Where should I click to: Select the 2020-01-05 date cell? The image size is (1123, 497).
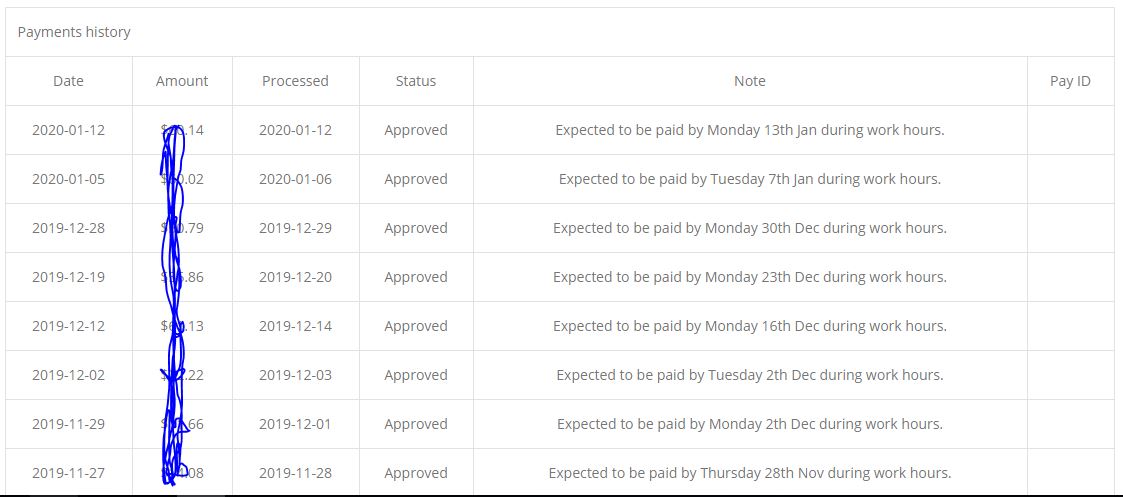pos(69,179)
